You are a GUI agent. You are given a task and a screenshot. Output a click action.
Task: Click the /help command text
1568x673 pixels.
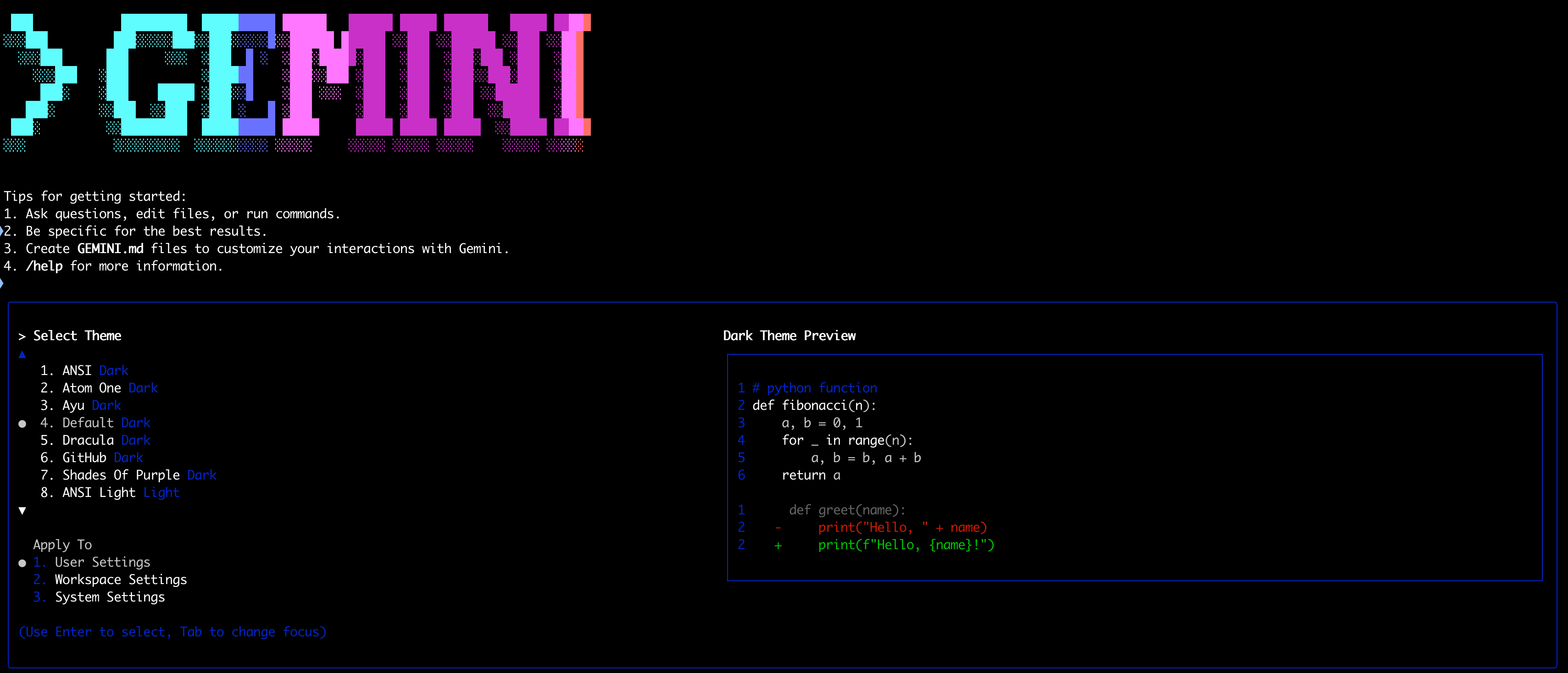point(43,266)
